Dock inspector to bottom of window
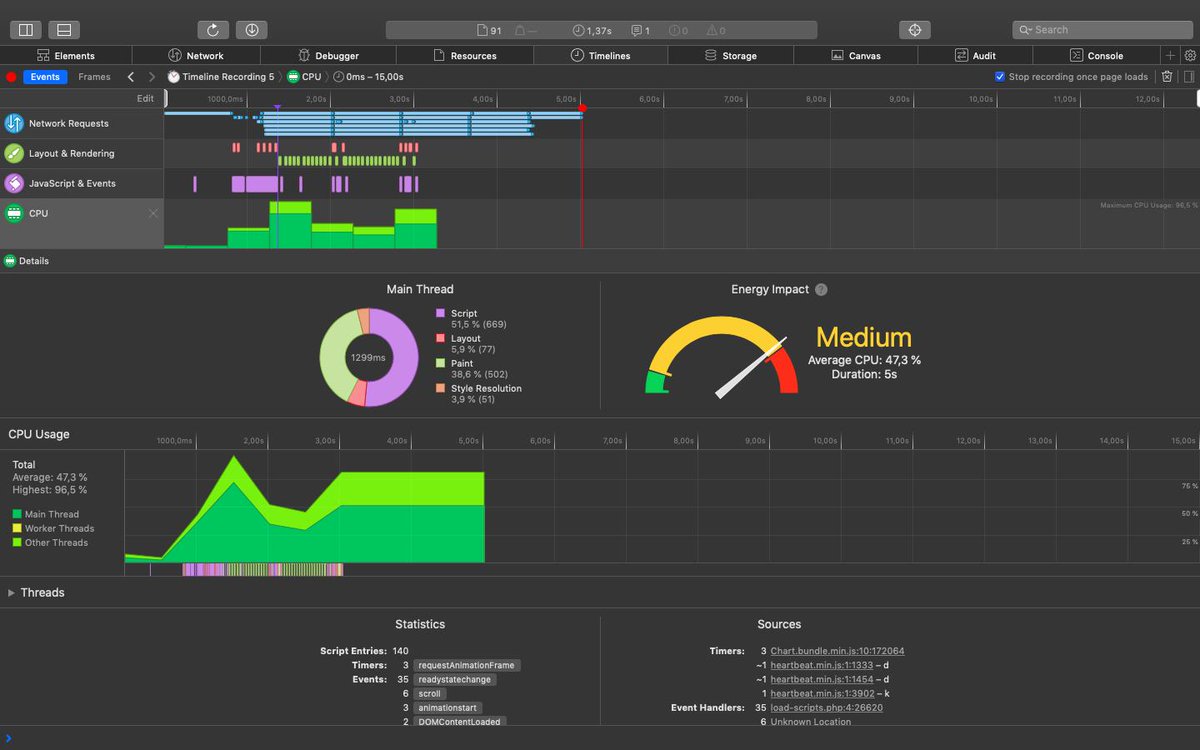 tap(63, 30)
